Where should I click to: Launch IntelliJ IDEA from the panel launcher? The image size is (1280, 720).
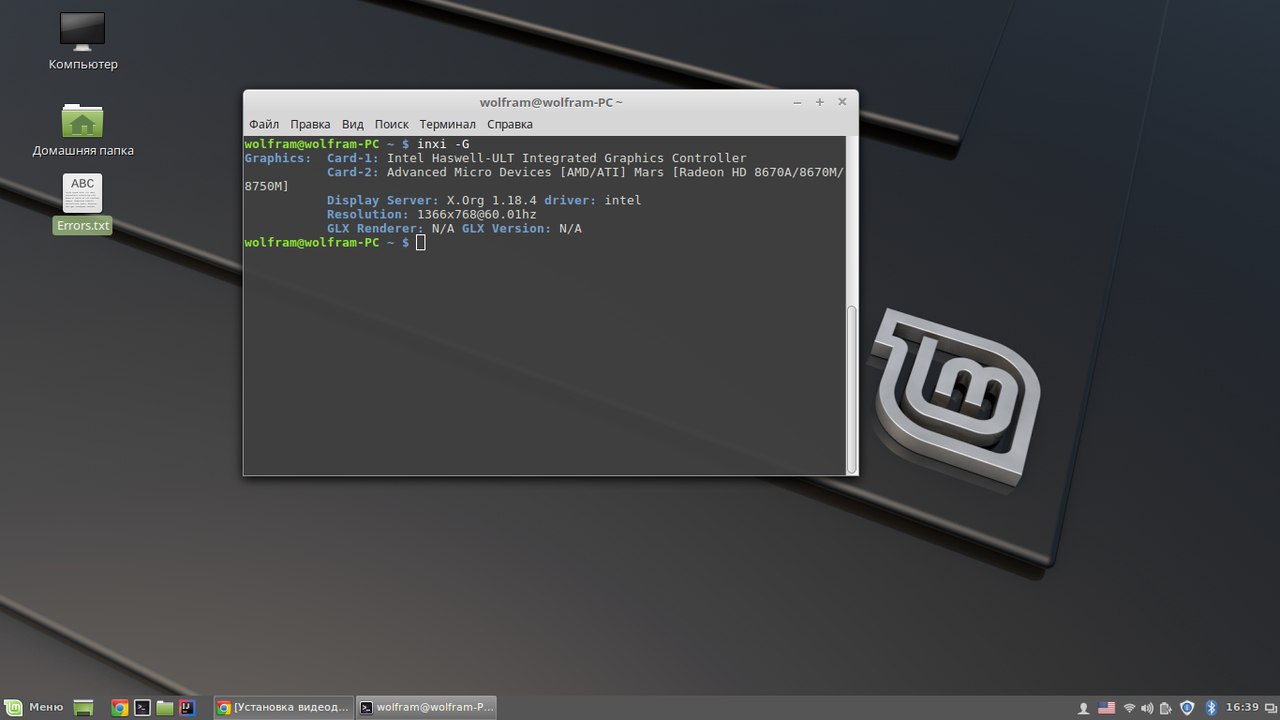pyautogui.click(x=187, y=708)
